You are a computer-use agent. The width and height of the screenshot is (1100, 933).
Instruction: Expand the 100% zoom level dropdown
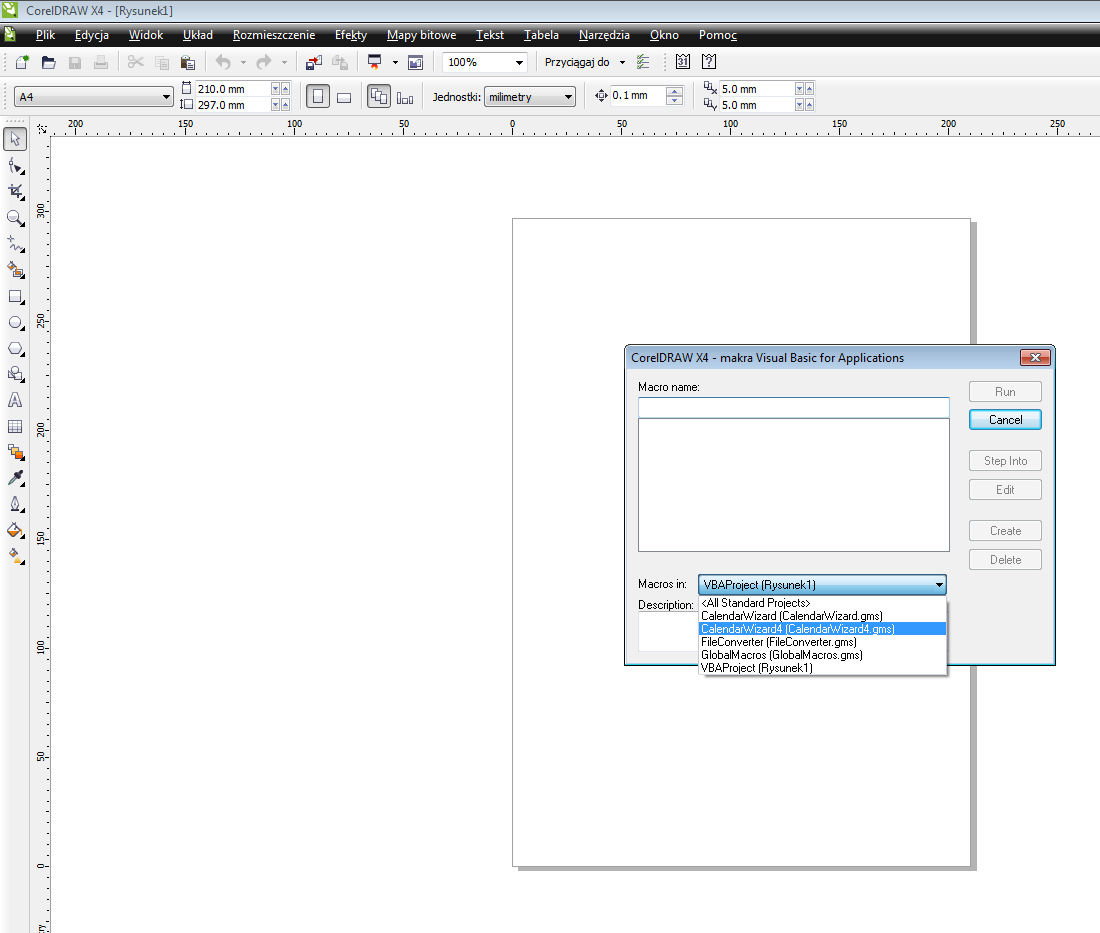[x=519, y=62]
